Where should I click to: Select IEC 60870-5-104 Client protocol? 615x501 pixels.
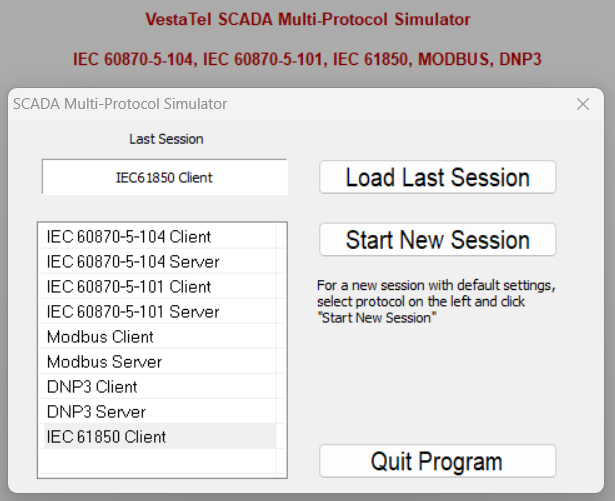(x=129, y=237)
